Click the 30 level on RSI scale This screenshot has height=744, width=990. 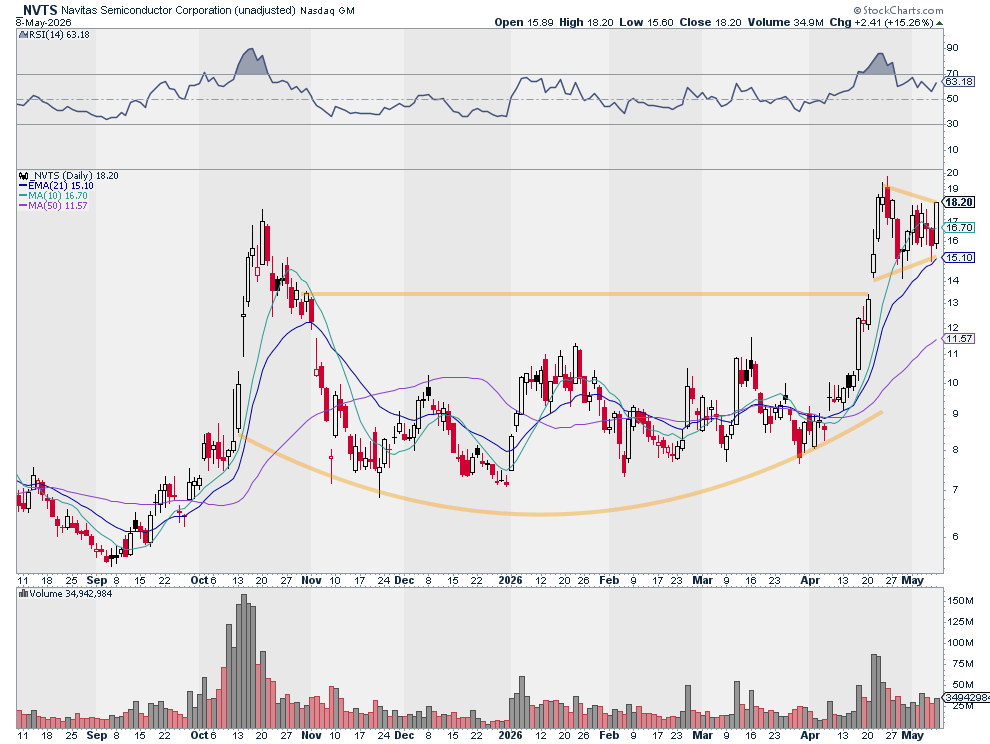pyautogui.click(x=952, y=124)
